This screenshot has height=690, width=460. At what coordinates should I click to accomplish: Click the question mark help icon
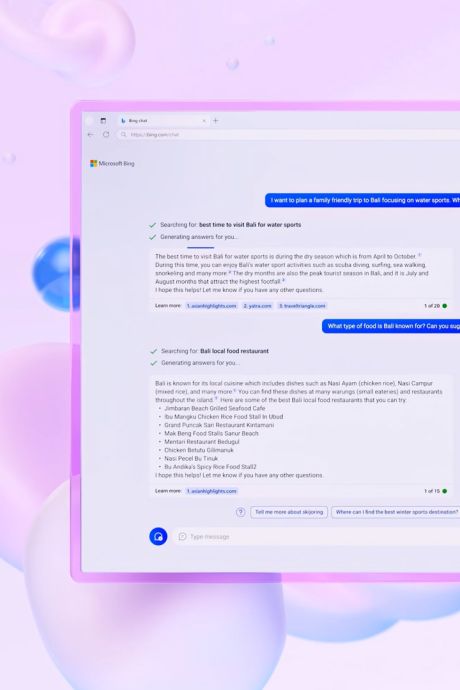[240, 512]
